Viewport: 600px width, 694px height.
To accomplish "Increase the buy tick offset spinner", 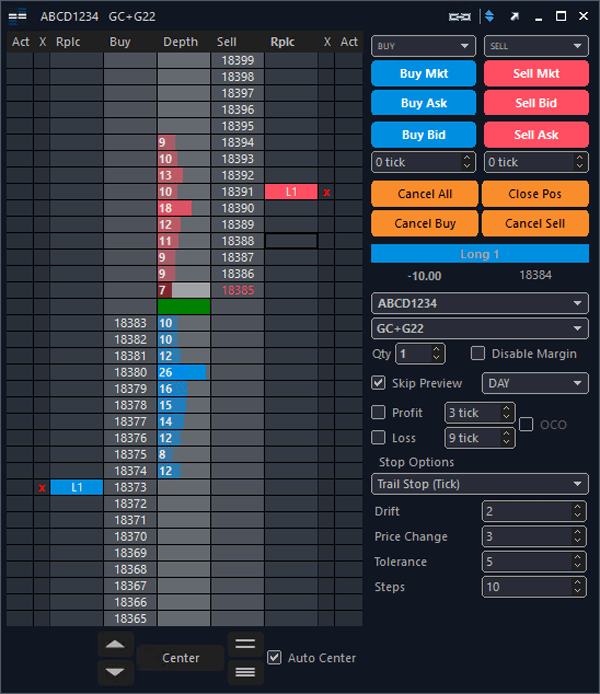I will (x=467, y=158).
